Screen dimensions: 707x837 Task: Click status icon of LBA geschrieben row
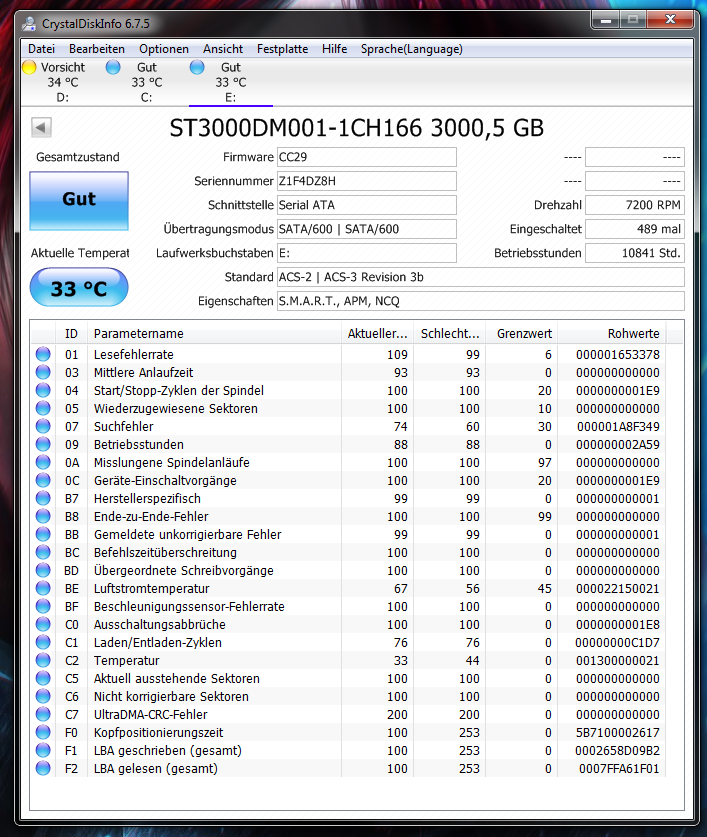pyautogui.click(x=43, y=750)
